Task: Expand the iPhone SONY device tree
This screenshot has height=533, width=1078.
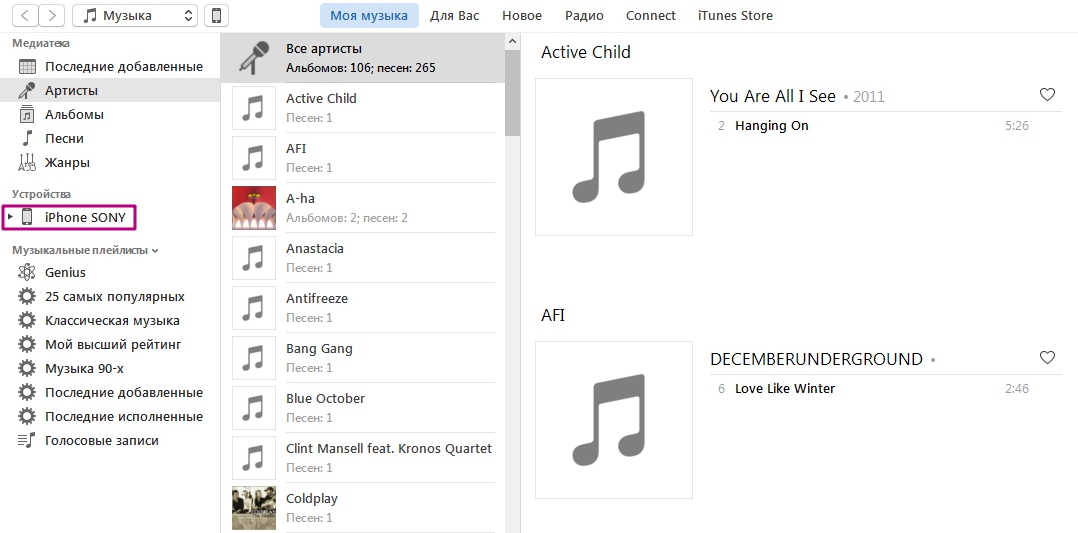Action: (x=10, y=217)
